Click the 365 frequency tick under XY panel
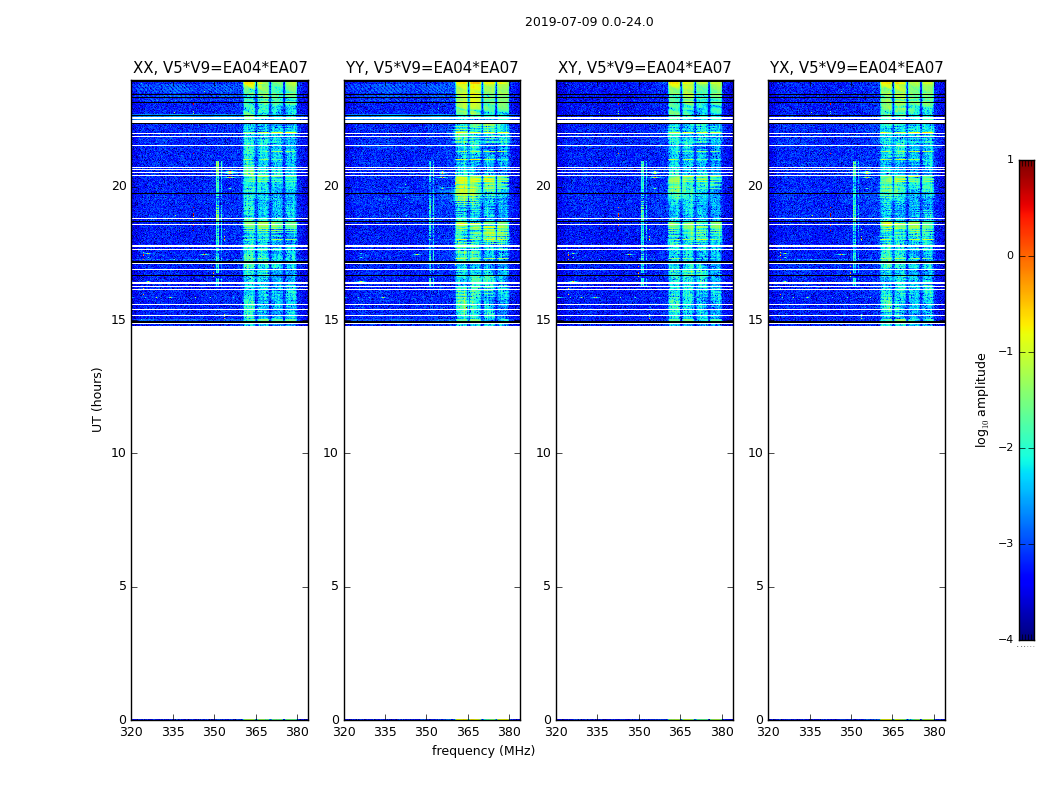 pyautogui.click(x=680, y=732)
